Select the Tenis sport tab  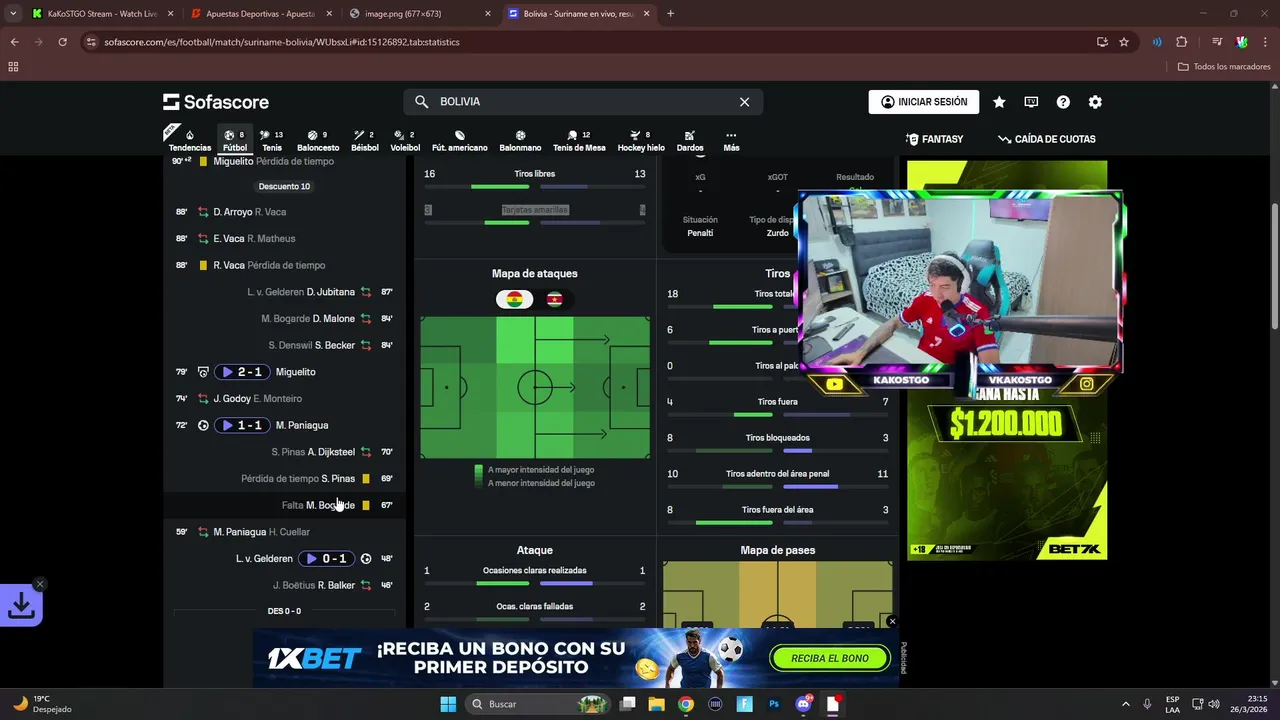(272, 141)
